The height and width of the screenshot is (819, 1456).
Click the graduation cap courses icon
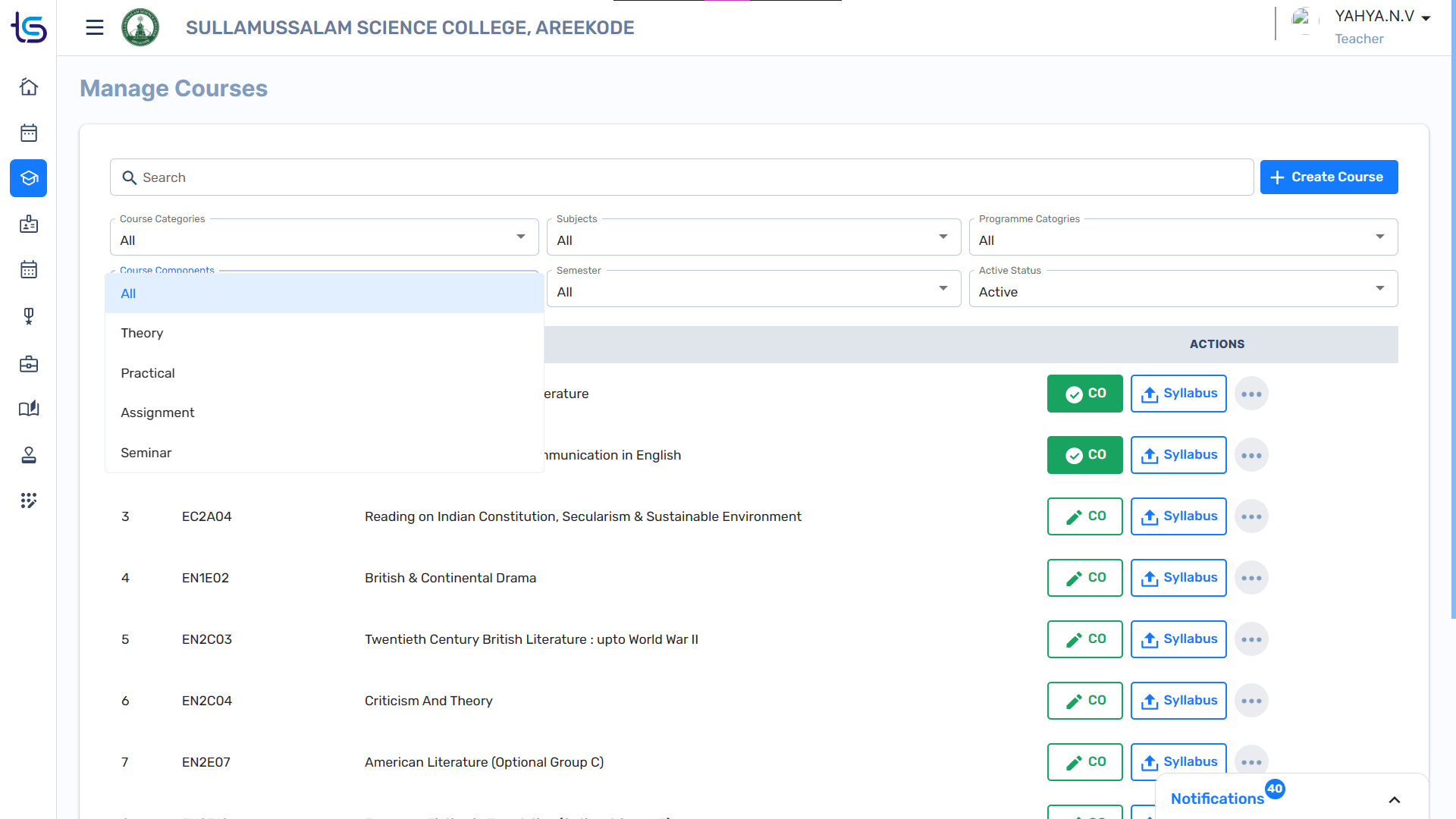pyautogui.click(x=29, y=178)
